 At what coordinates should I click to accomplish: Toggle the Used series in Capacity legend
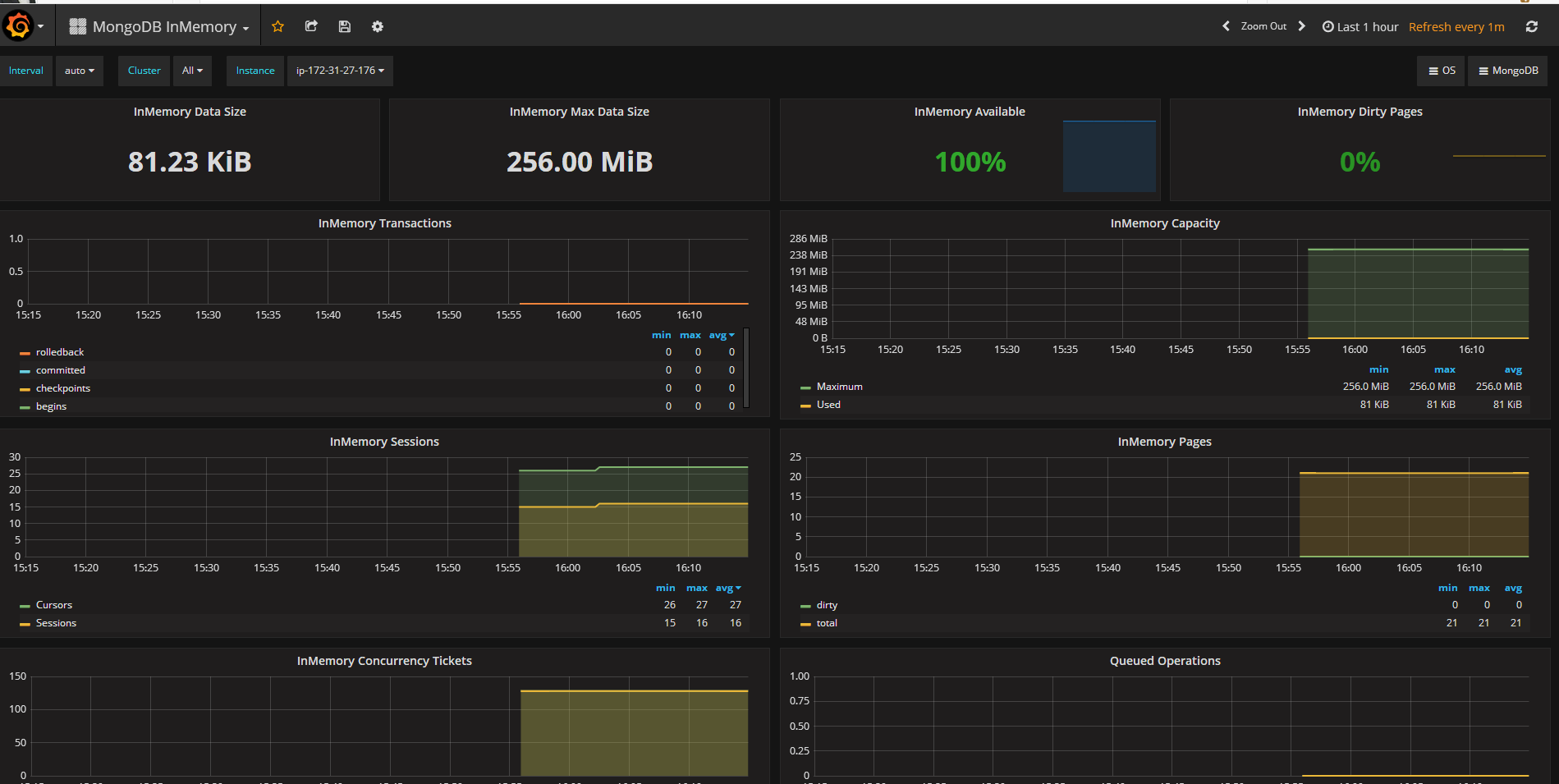(828, 405)
